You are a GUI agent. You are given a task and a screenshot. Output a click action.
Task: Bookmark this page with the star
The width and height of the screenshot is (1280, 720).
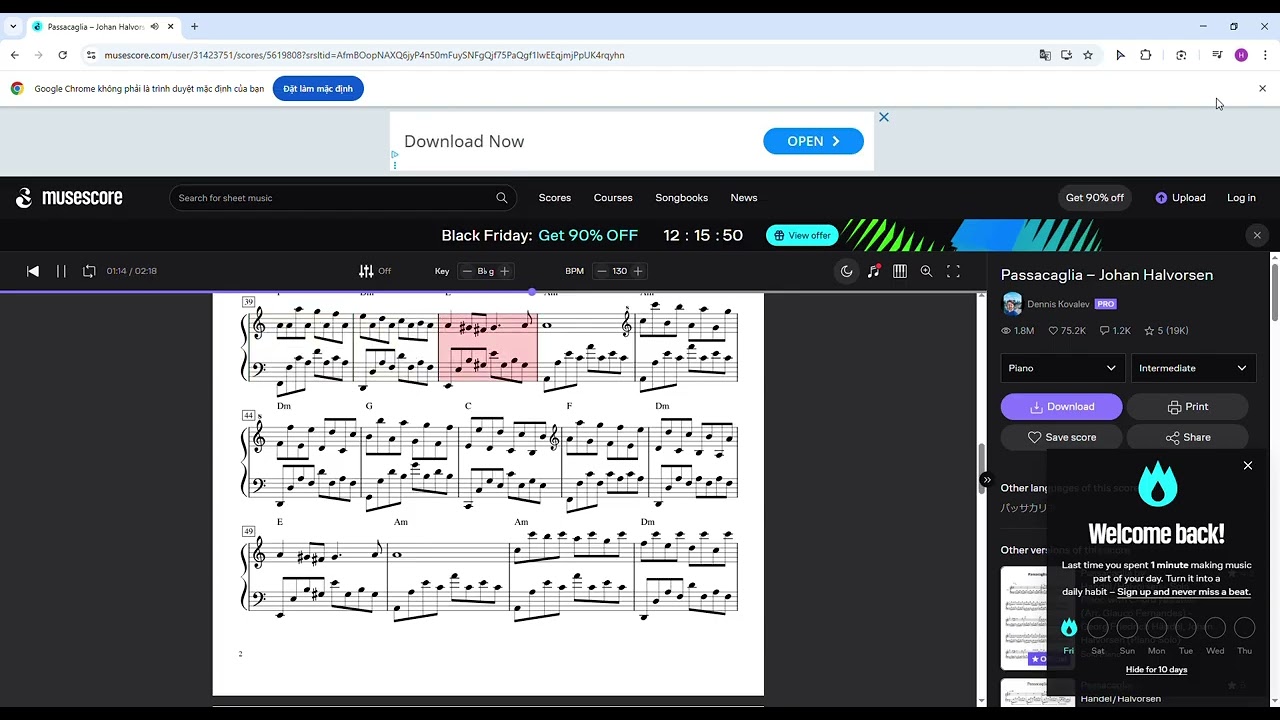point(1088,55)
